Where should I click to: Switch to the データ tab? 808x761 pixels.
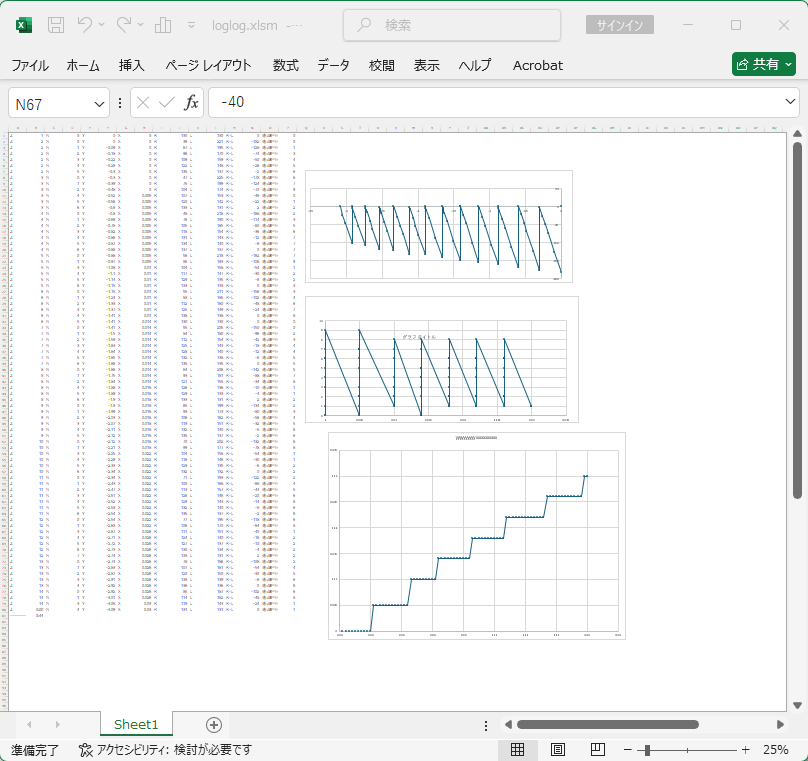coord(333,65)
